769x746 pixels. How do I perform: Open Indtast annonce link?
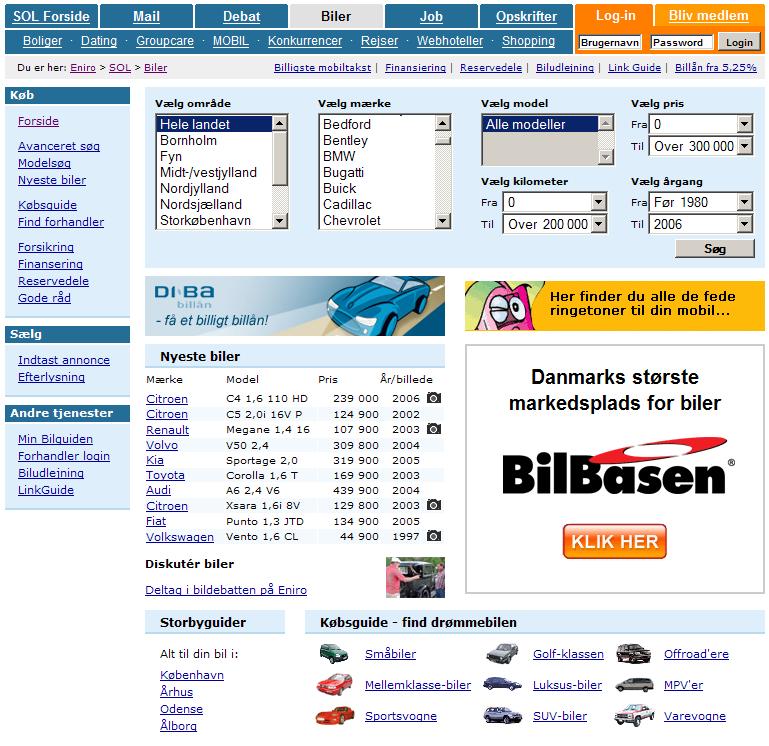pyautogui.click(x=64, y=360)
